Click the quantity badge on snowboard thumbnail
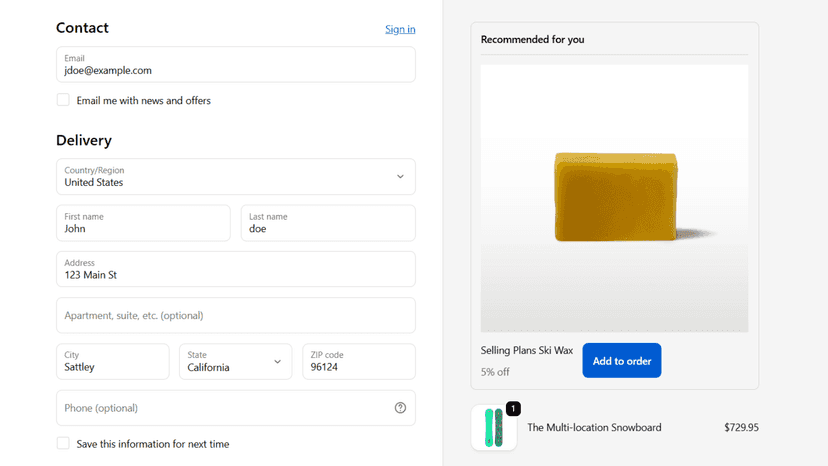 (513, 408)
